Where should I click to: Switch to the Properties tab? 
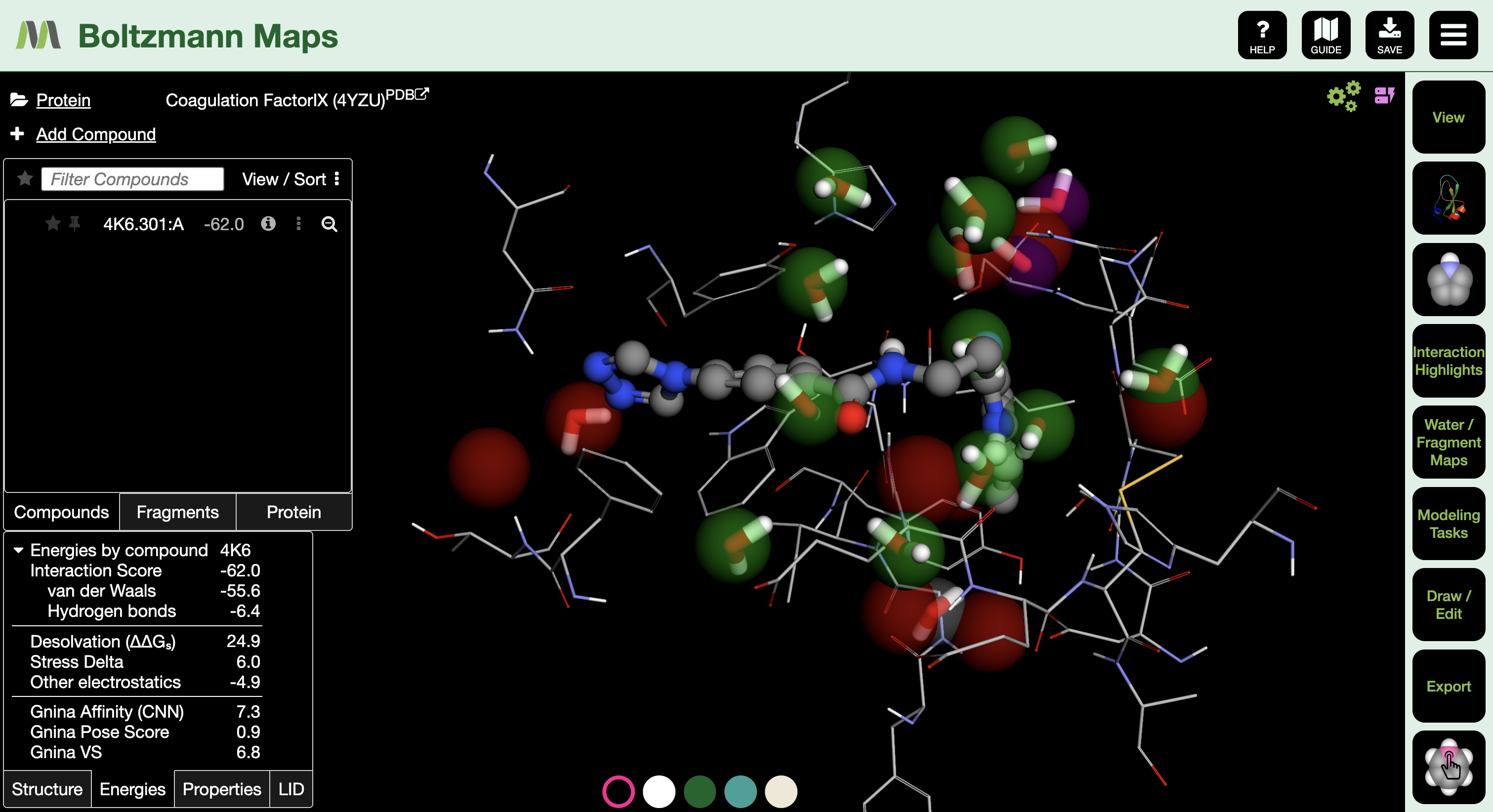coord(221,789)
